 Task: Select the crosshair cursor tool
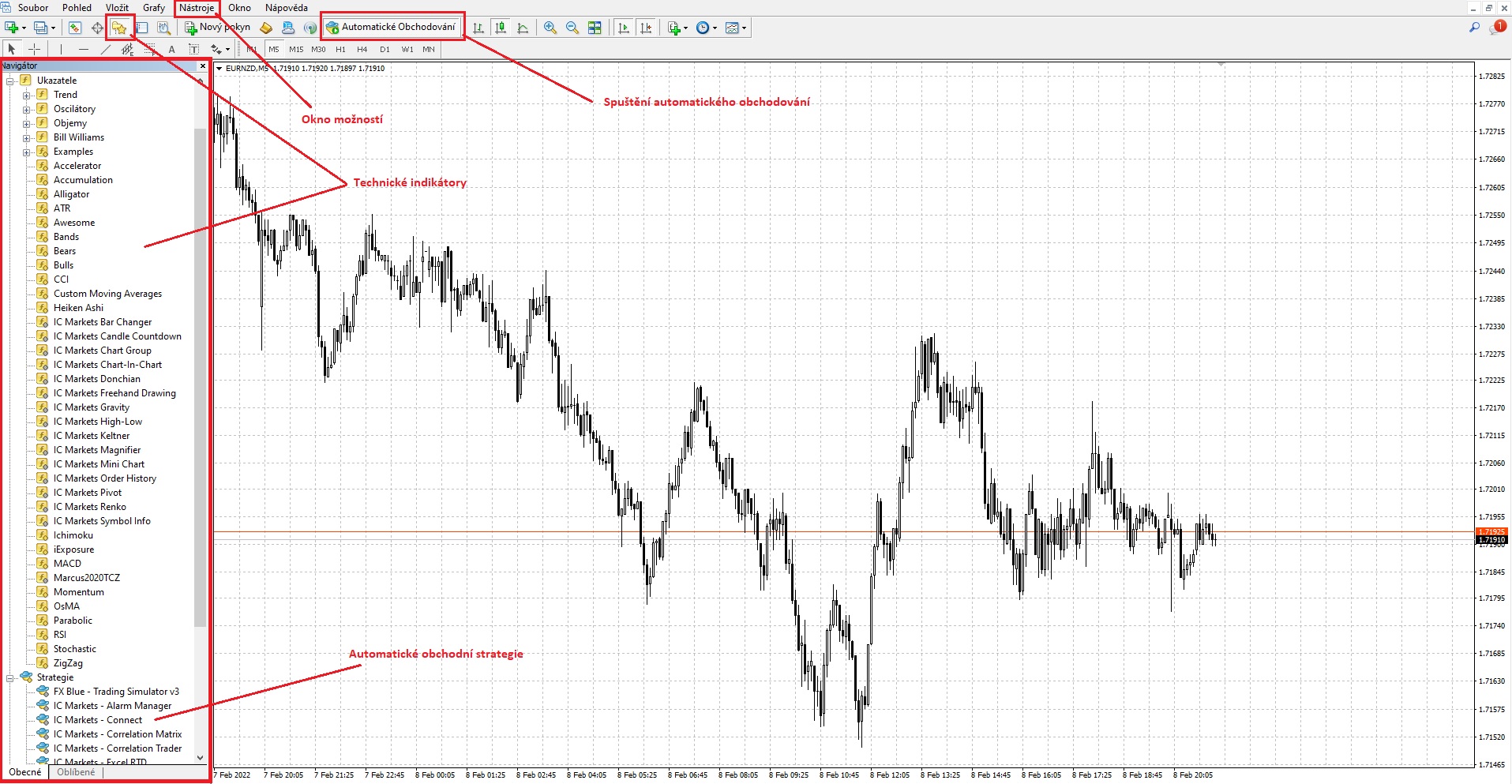[x=34, y=49]
